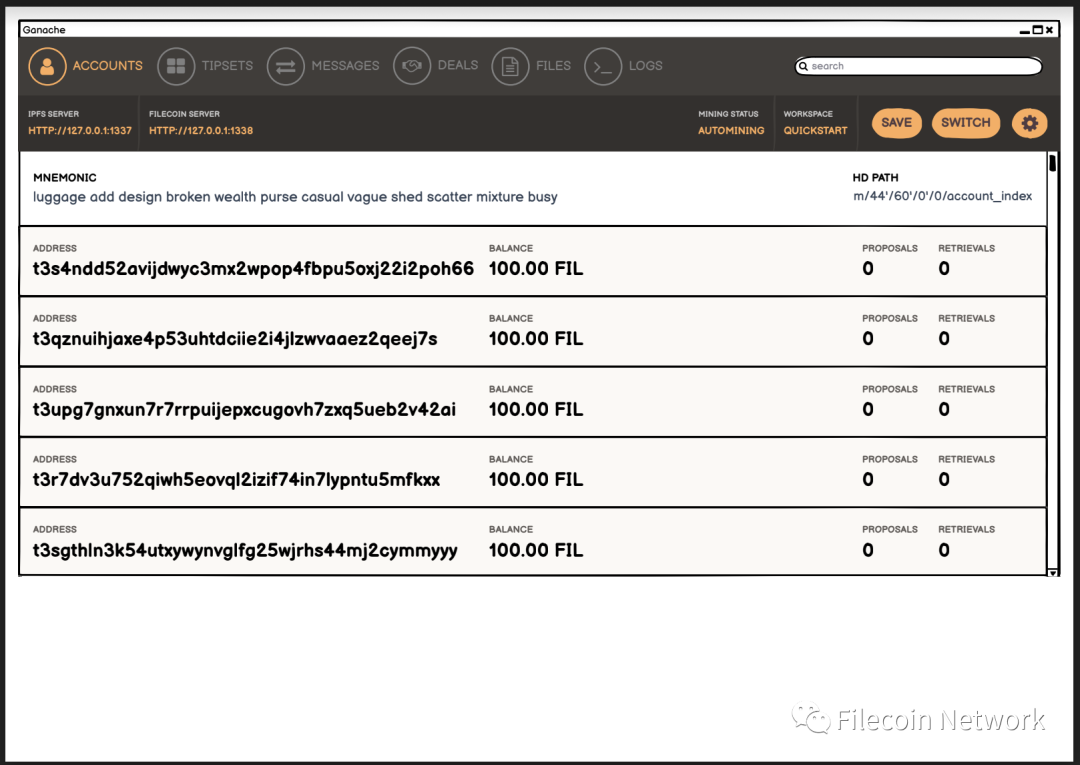The height and width of the screenshot is (765, 1080).
Task: Select address t3r7dv3u752qiwh5eovql2izif74in7lypntu5mfkxx
Action: pyautogui.click(x=236, y=480)
